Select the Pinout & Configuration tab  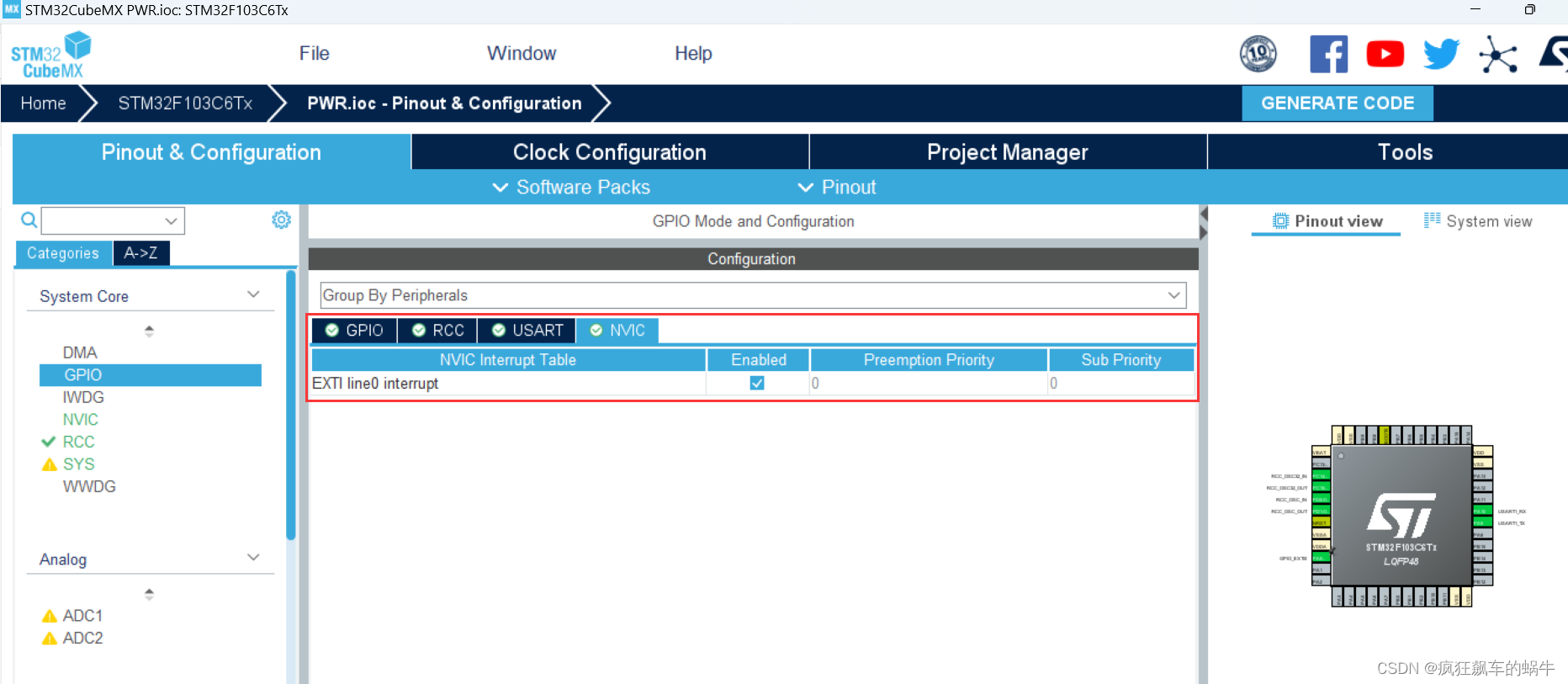[x=211, y=152]
